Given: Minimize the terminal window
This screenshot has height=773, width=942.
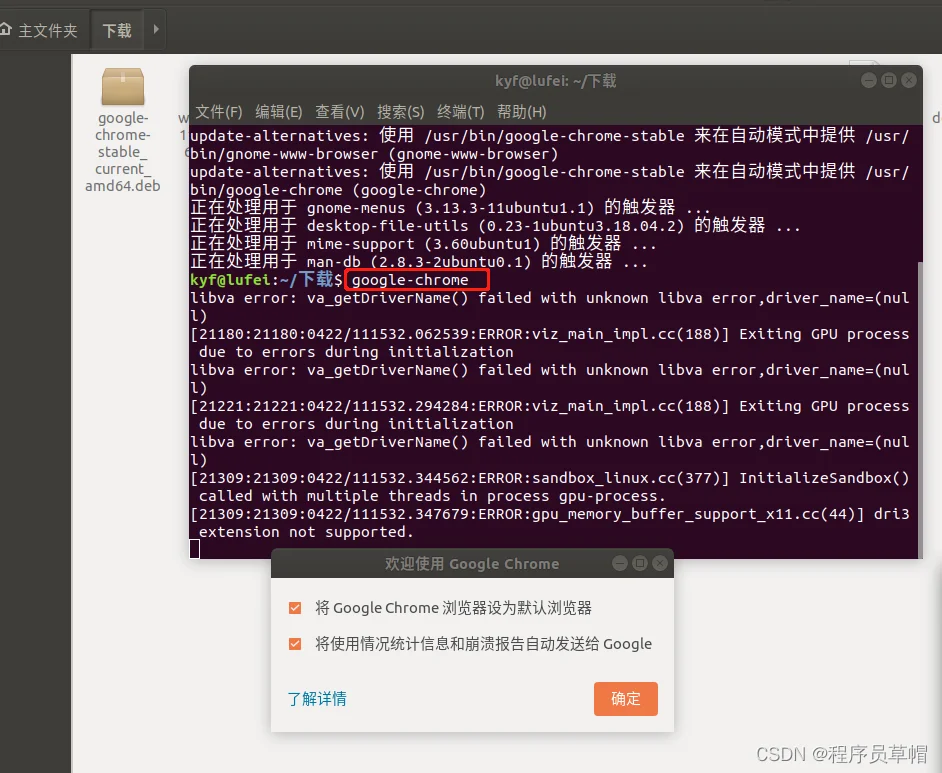Looking at the screenshot, I should [869, 80].
